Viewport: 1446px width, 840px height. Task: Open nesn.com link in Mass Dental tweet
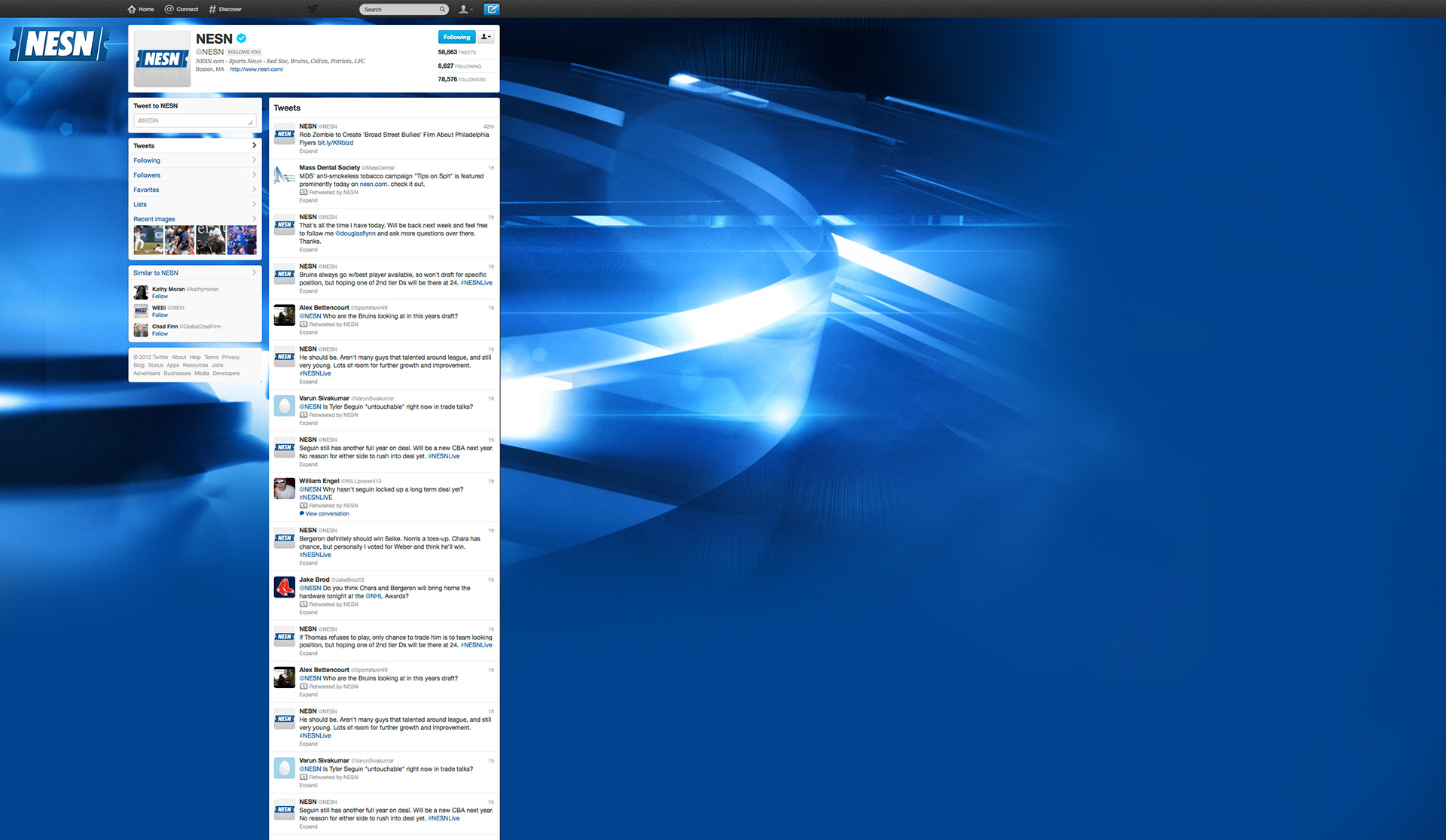coord(374,184)
